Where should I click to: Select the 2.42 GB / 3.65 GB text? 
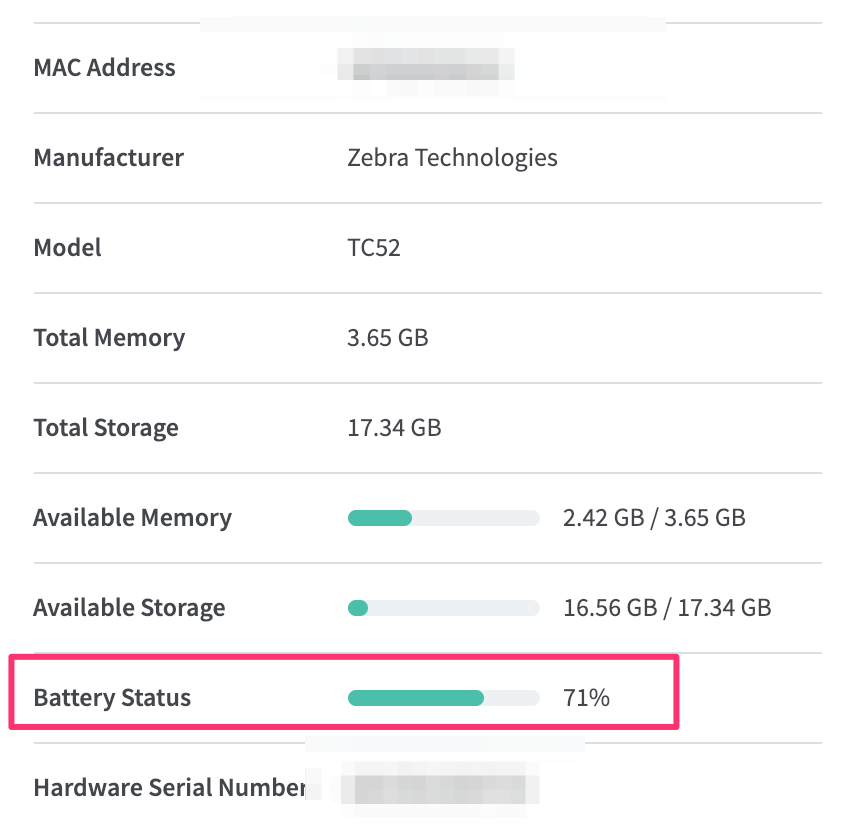[654, 518]
